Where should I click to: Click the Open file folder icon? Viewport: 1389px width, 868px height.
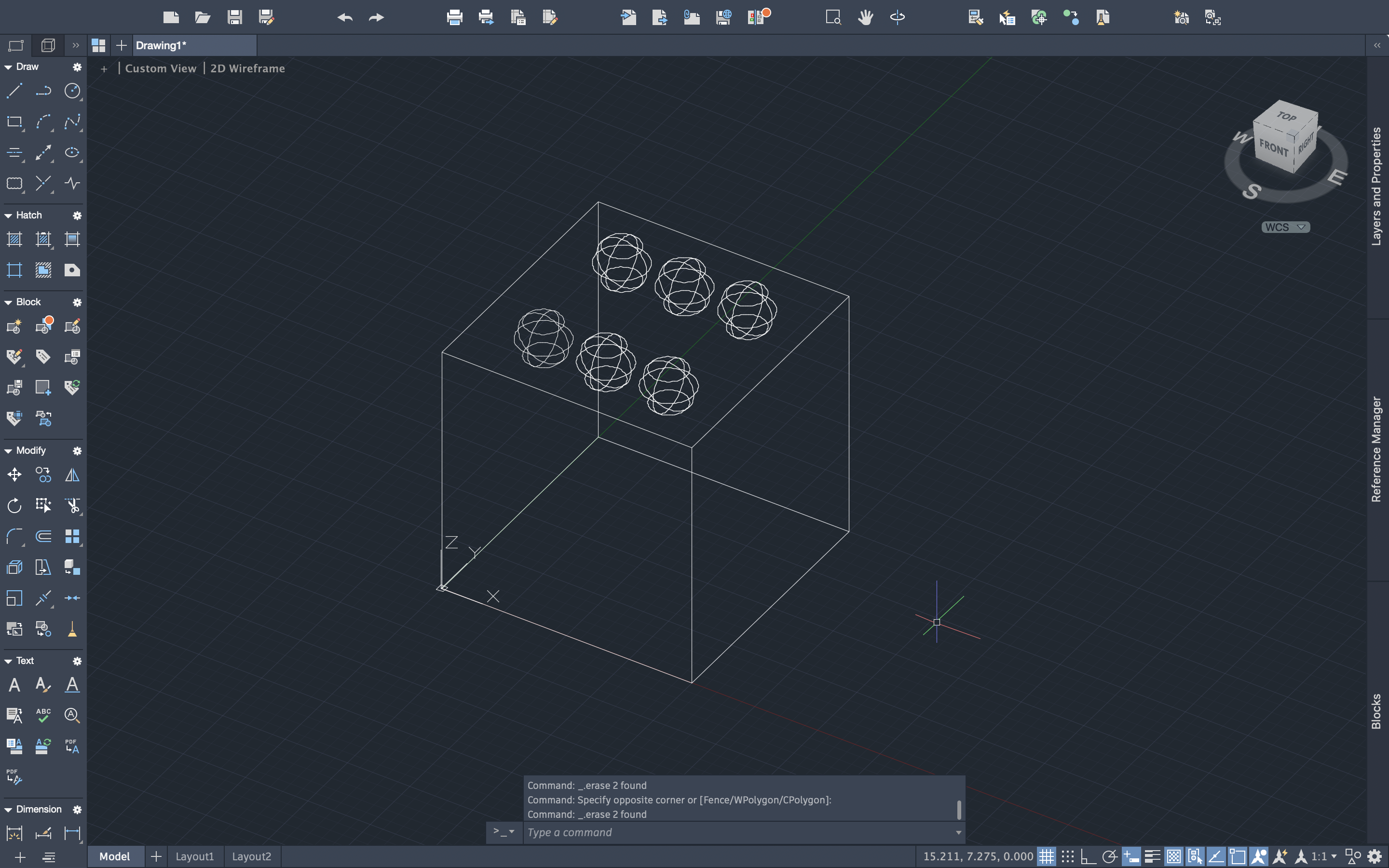[x=203, y=17]
